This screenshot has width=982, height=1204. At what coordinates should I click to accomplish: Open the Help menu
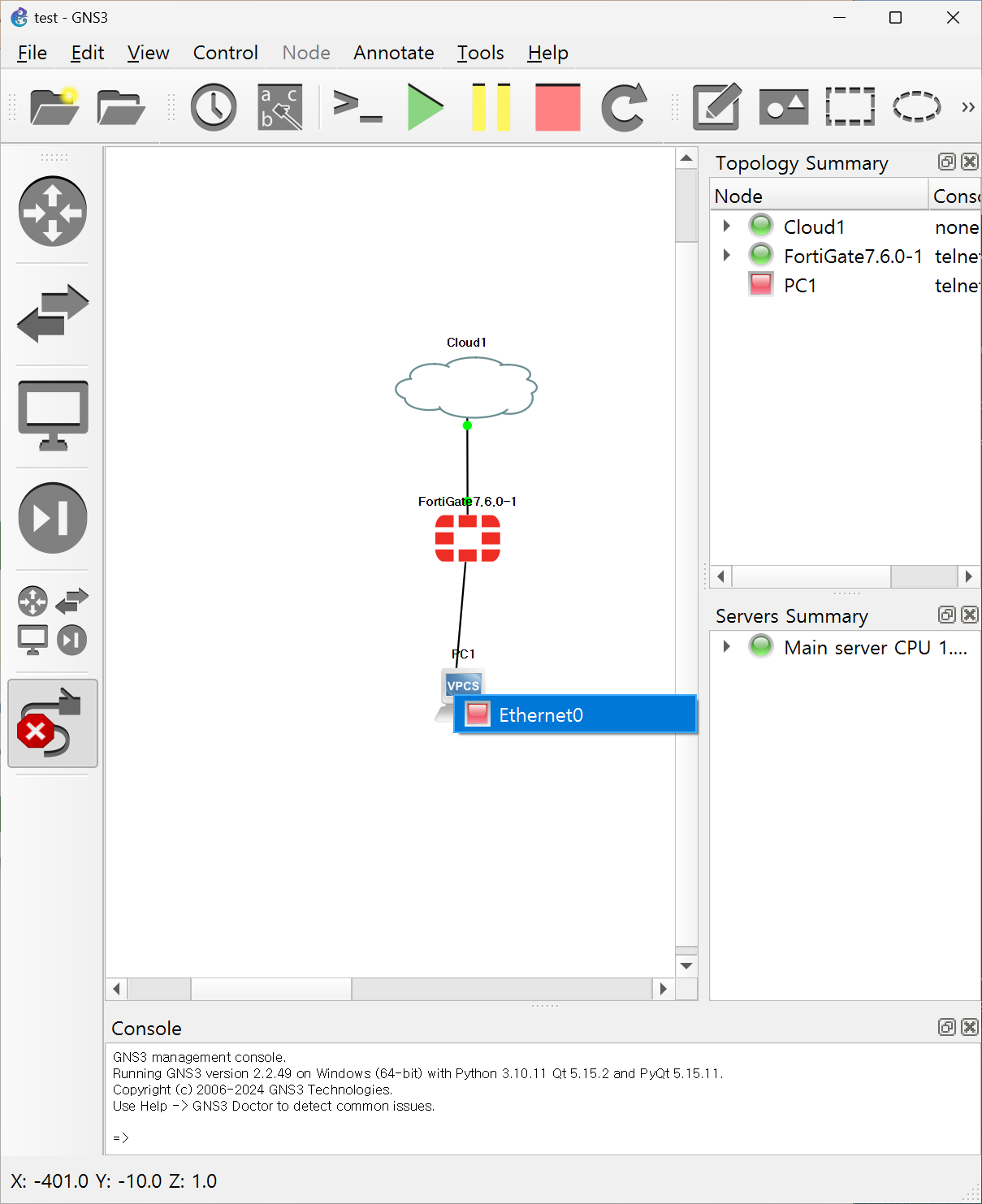(548, 53)
